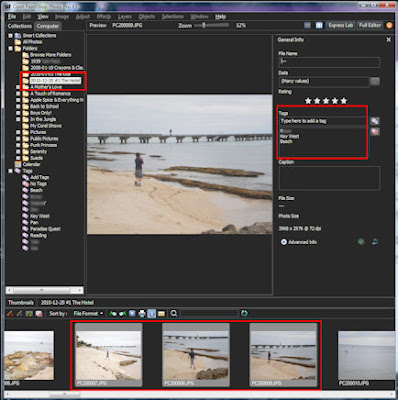Click the Express Lab button
The image size is (398, 400).
[x=340, y=25]
